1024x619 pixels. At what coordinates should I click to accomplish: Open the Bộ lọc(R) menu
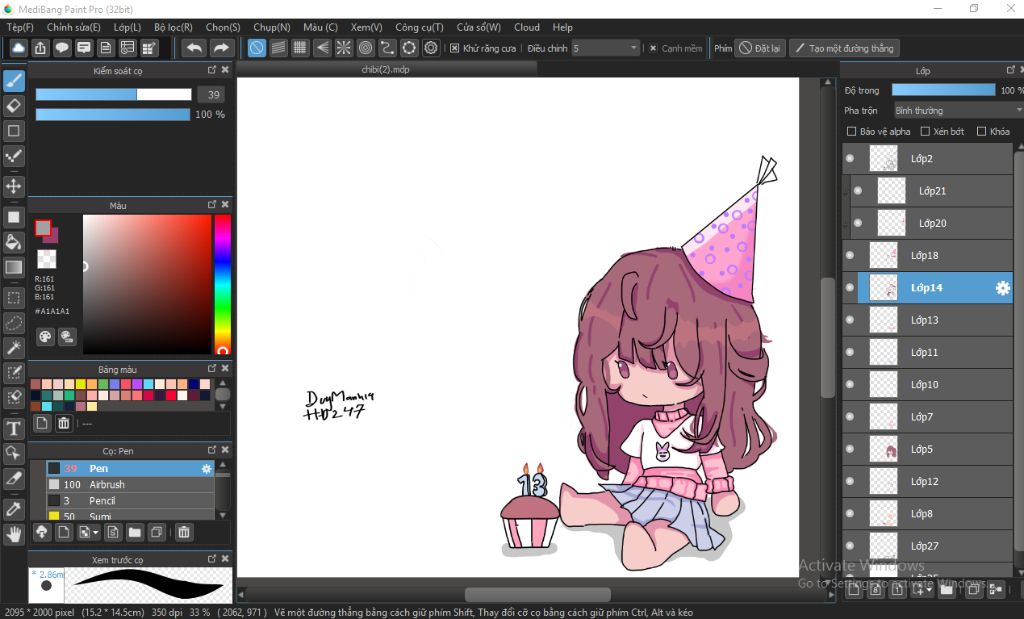tap(173, 27)
